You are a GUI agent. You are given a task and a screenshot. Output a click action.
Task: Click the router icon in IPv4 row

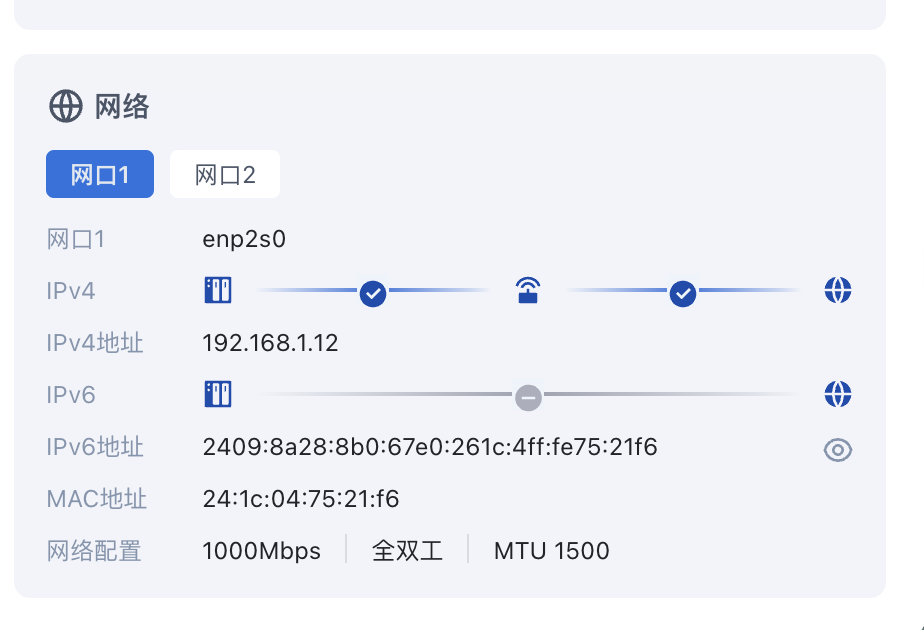tap(528, 290)
